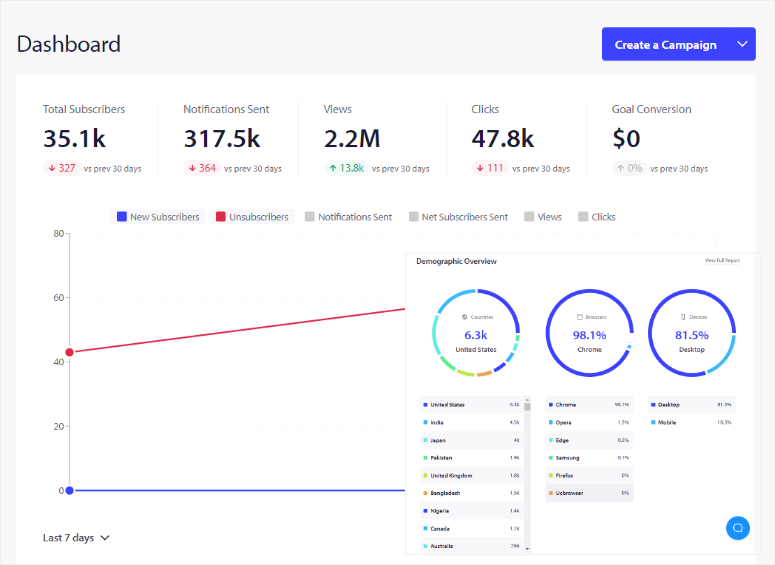The height and width of the screenshot is (565, 775).
Task: Select the United Kingdom country row
Action: point(472,476)
